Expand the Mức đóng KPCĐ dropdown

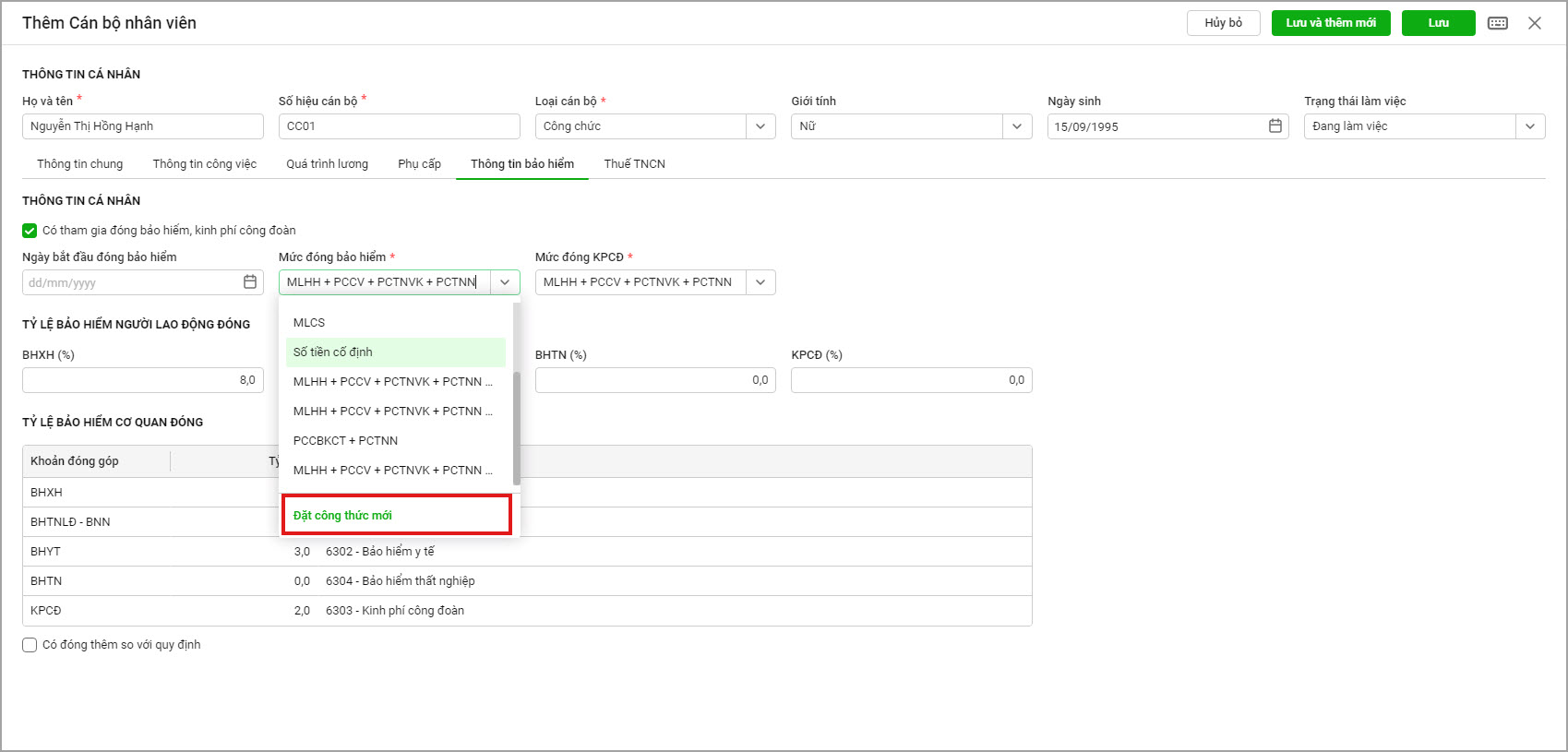point(760,282)
